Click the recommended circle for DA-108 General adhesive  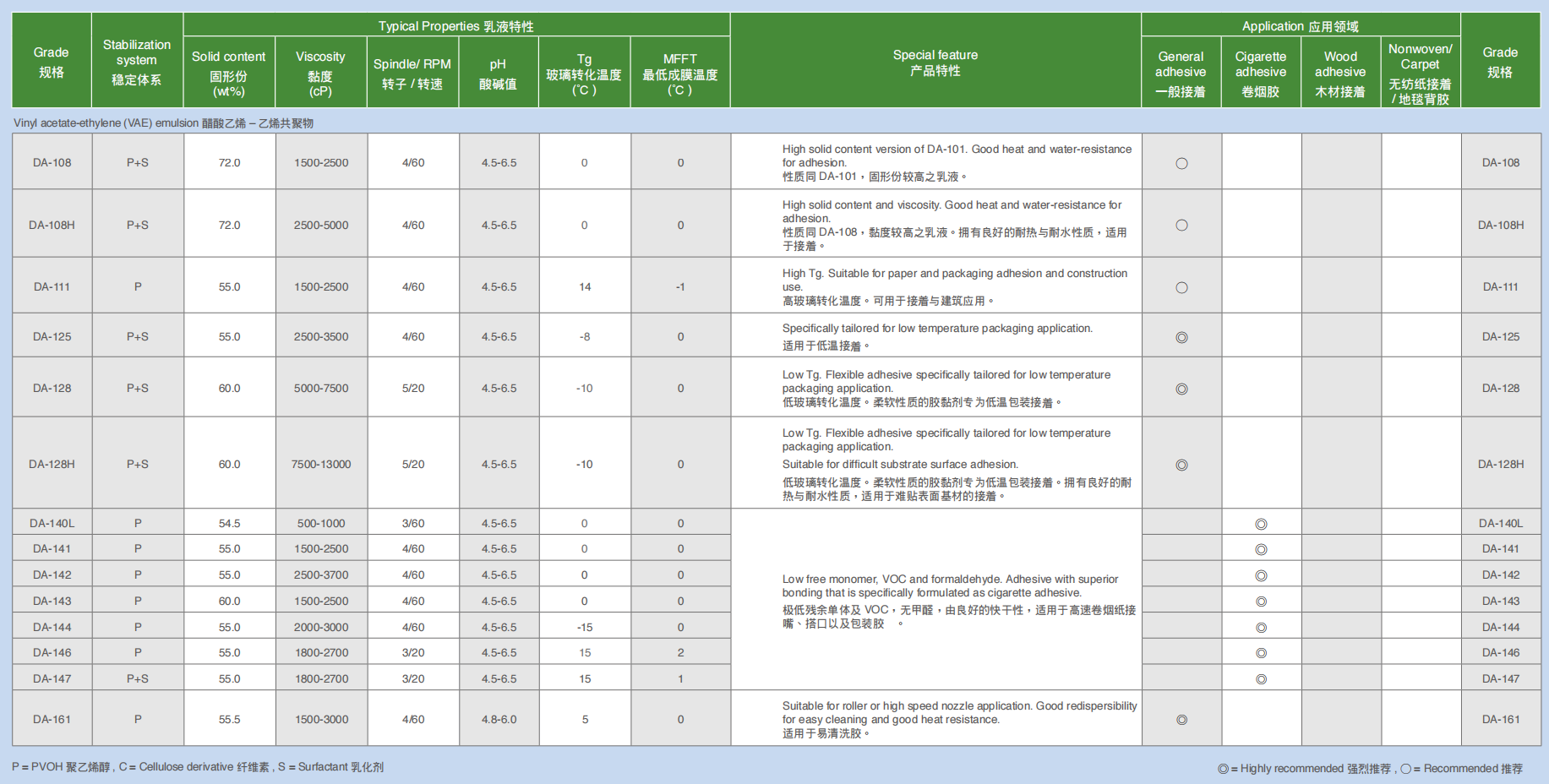coord(1181,163)
